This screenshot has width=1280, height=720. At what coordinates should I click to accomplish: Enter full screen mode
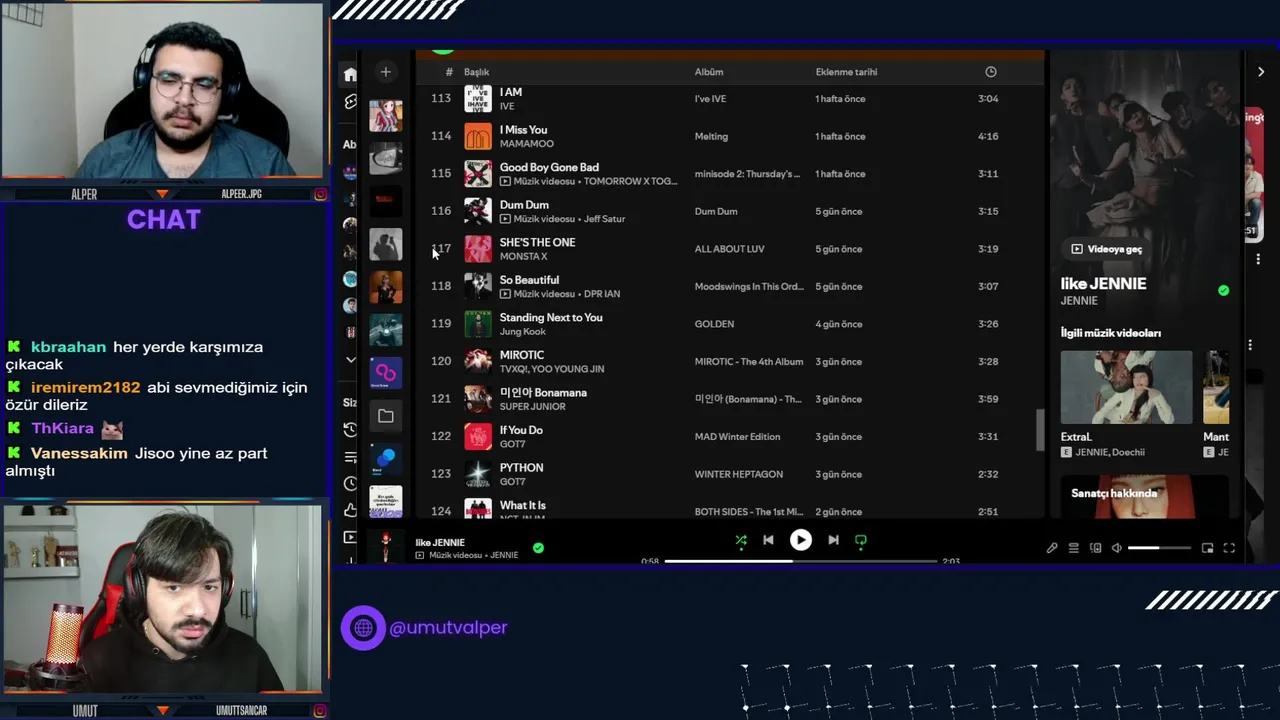(x=1229, y=548)
